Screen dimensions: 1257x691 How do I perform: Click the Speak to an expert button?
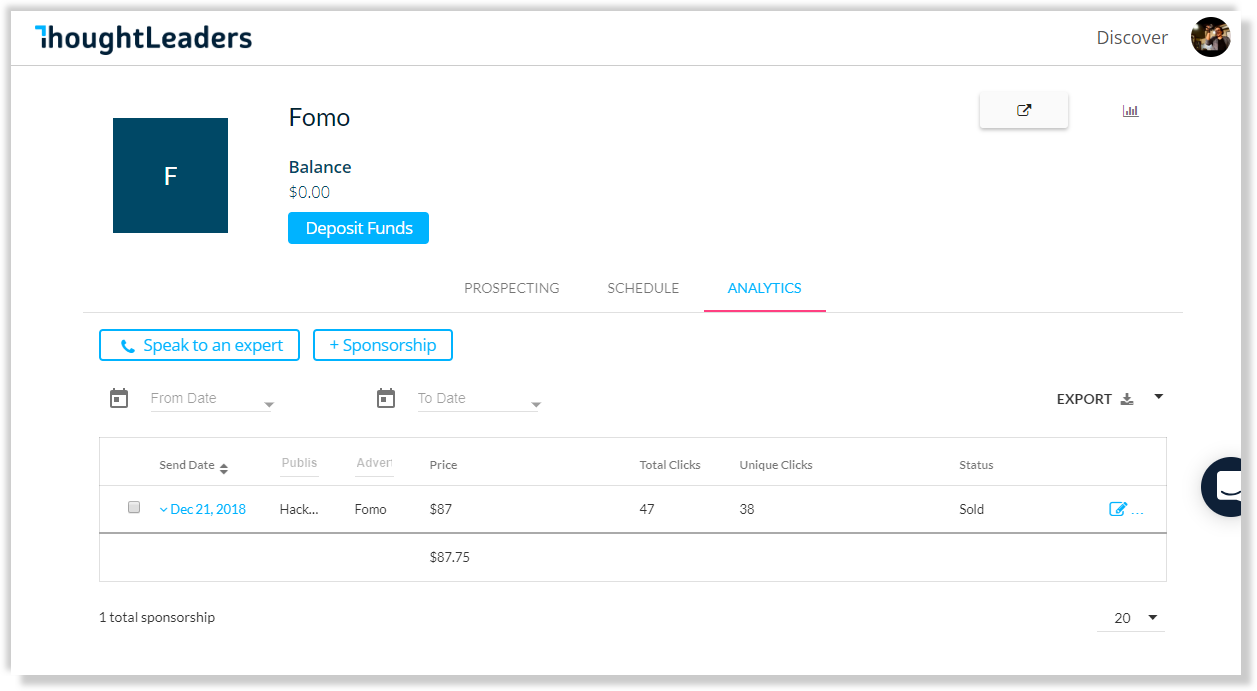tap(199, 345)
